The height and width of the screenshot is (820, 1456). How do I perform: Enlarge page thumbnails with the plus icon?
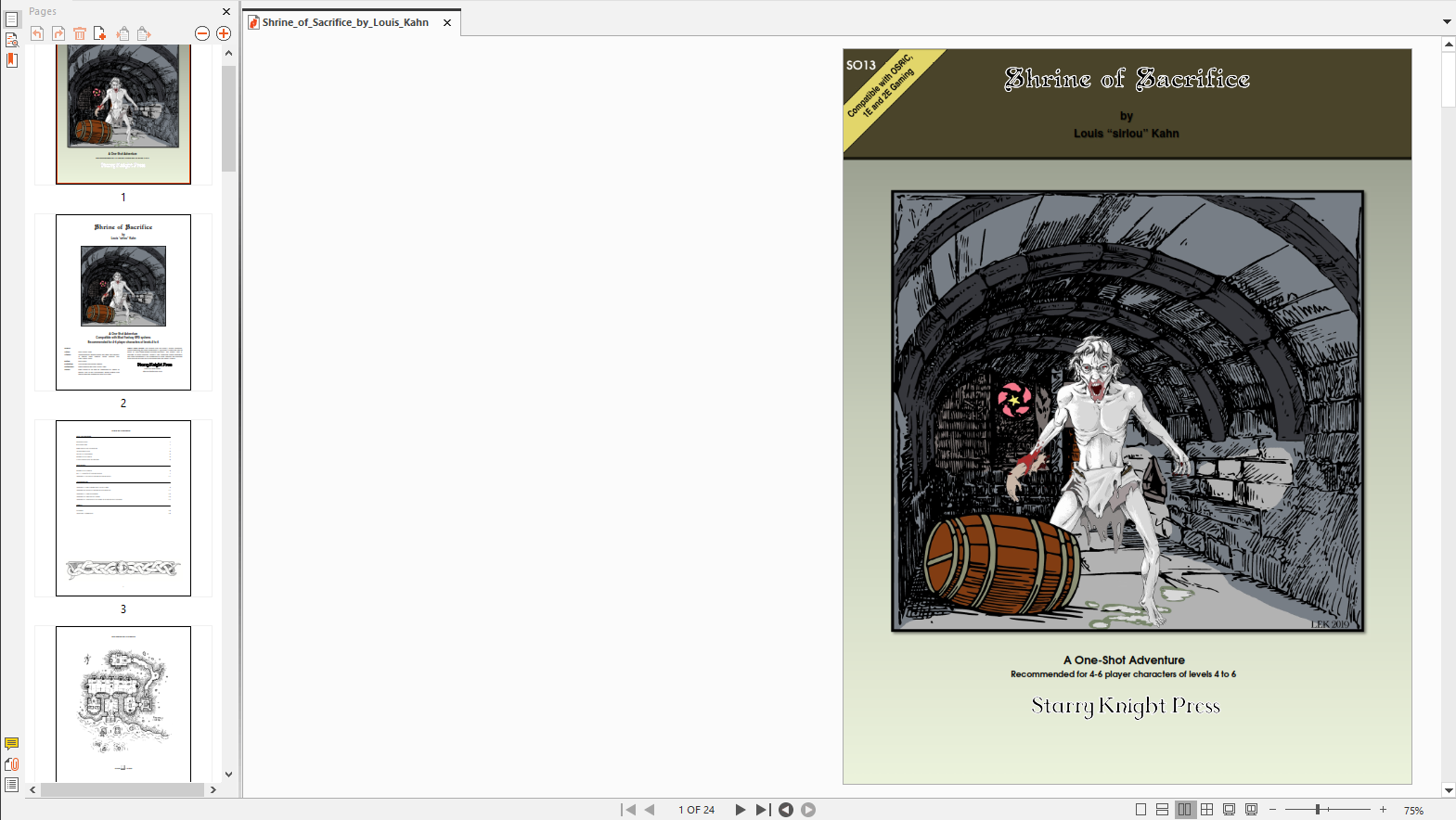[x=224, y=33]
